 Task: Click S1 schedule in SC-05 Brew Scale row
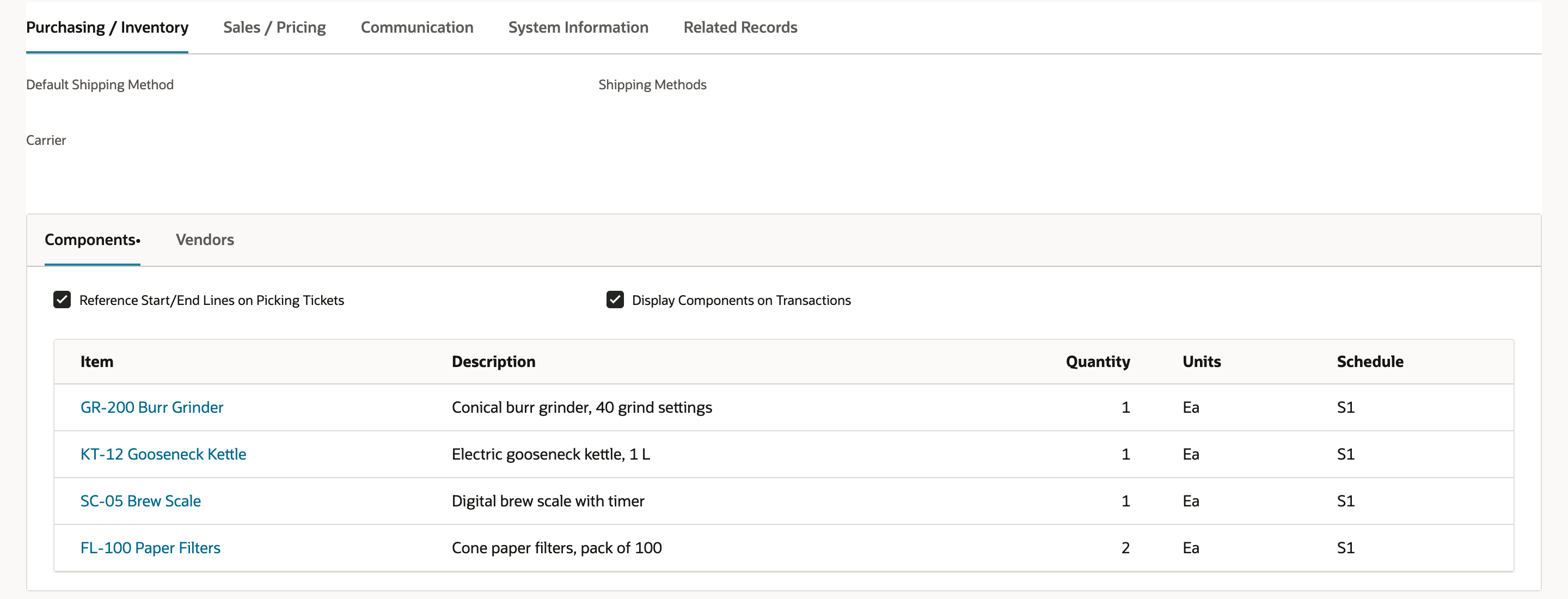tap(1345, 501)
